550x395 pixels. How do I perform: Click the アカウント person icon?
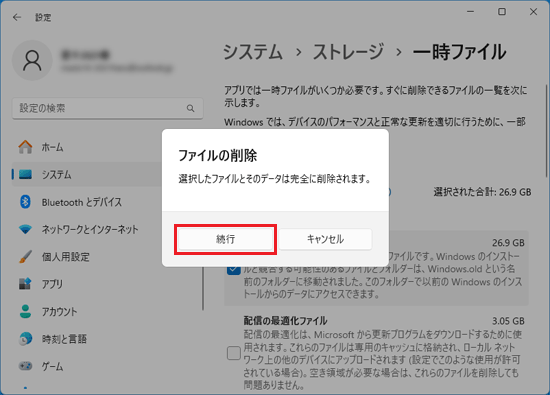pos(25,311)
